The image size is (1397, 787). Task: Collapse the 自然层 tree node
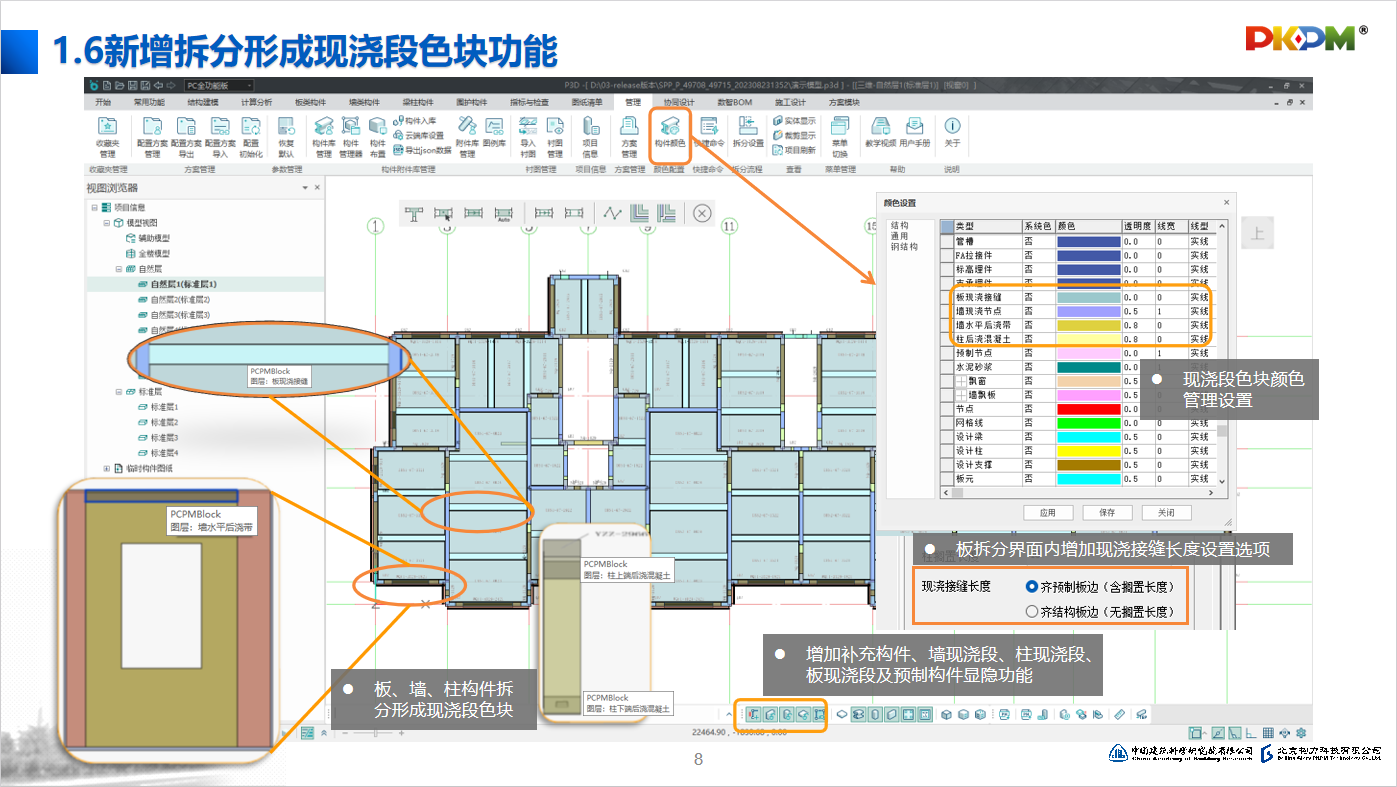point(118,269)
